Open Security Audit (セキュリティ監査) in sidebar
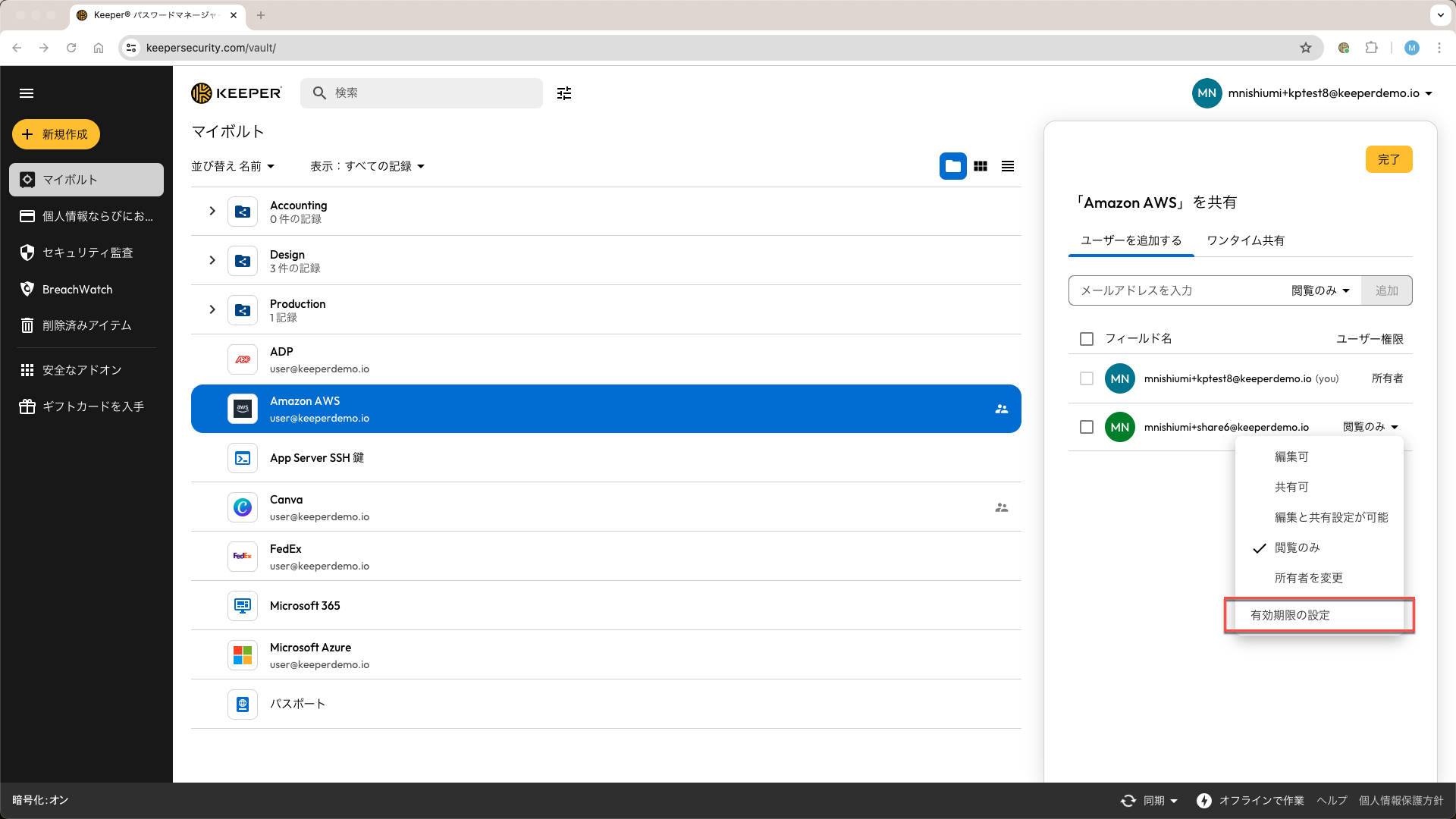The width and height of the screenshot is (1456, 819). pos(87,253)
